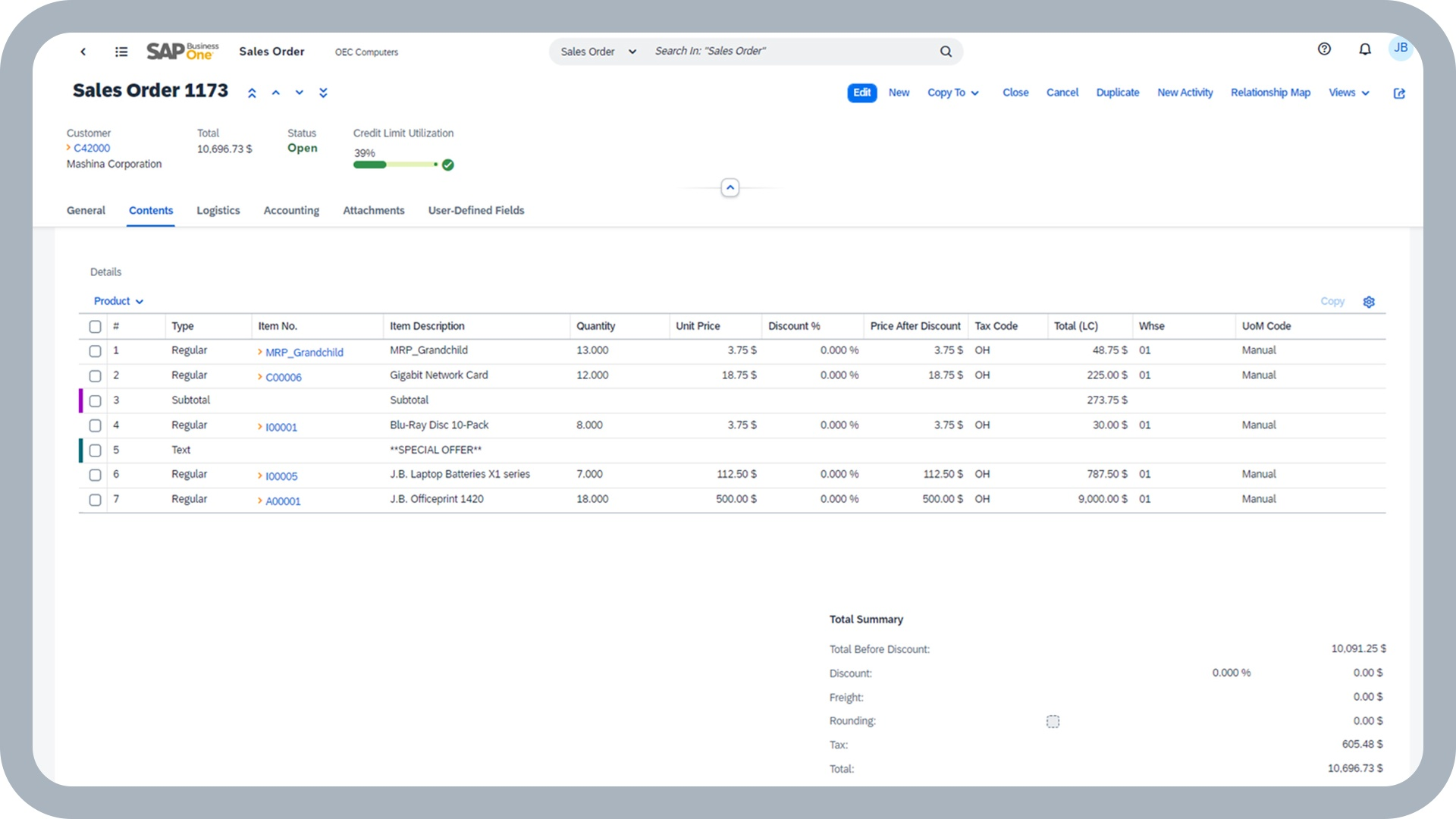Toggle the select-all rows checkbox
Image resolution: width=1456 pixels, height=819 pixels.
pos(95,327)
